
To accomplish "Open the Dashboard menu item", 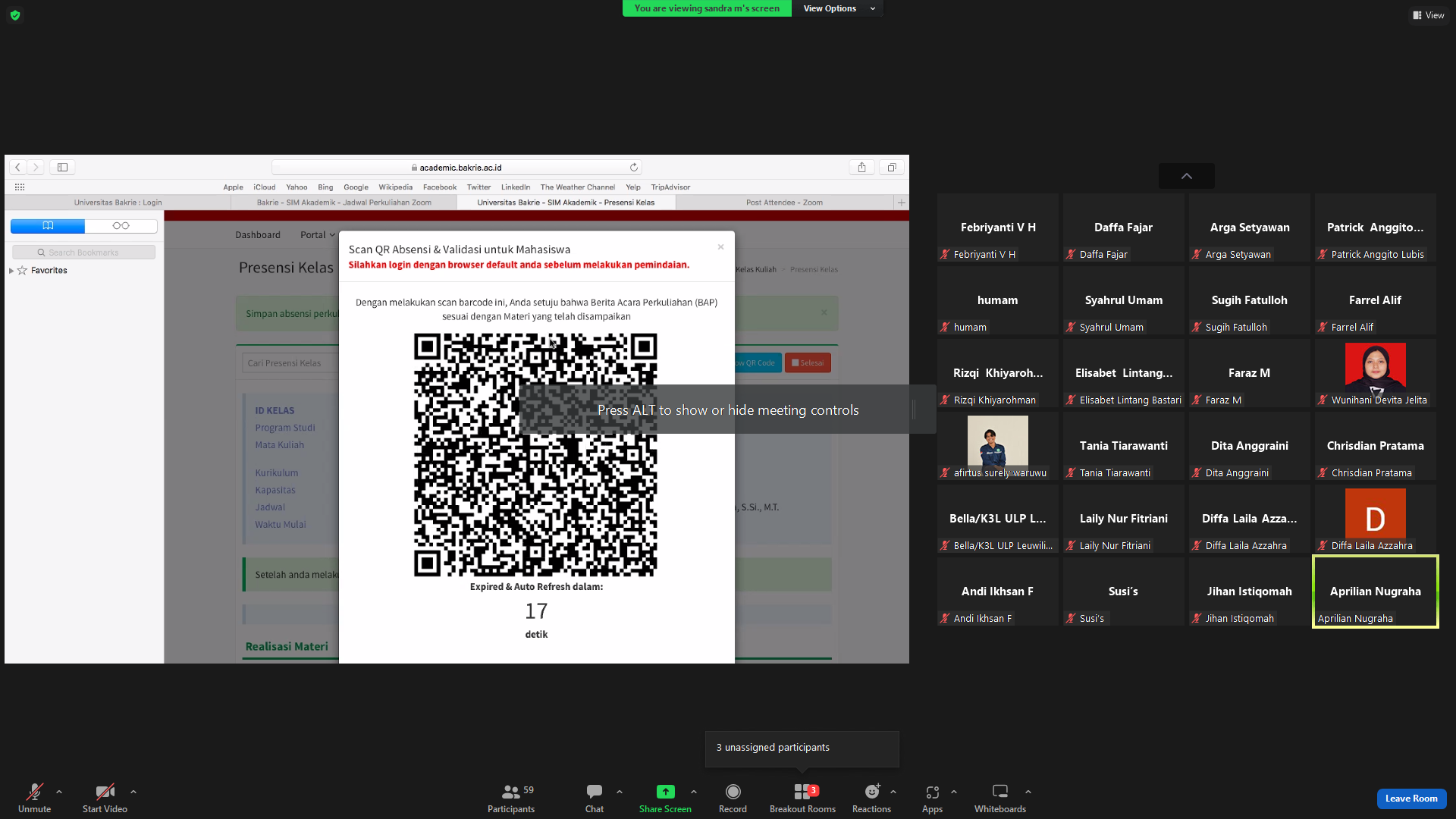I will tap(258, 235).
